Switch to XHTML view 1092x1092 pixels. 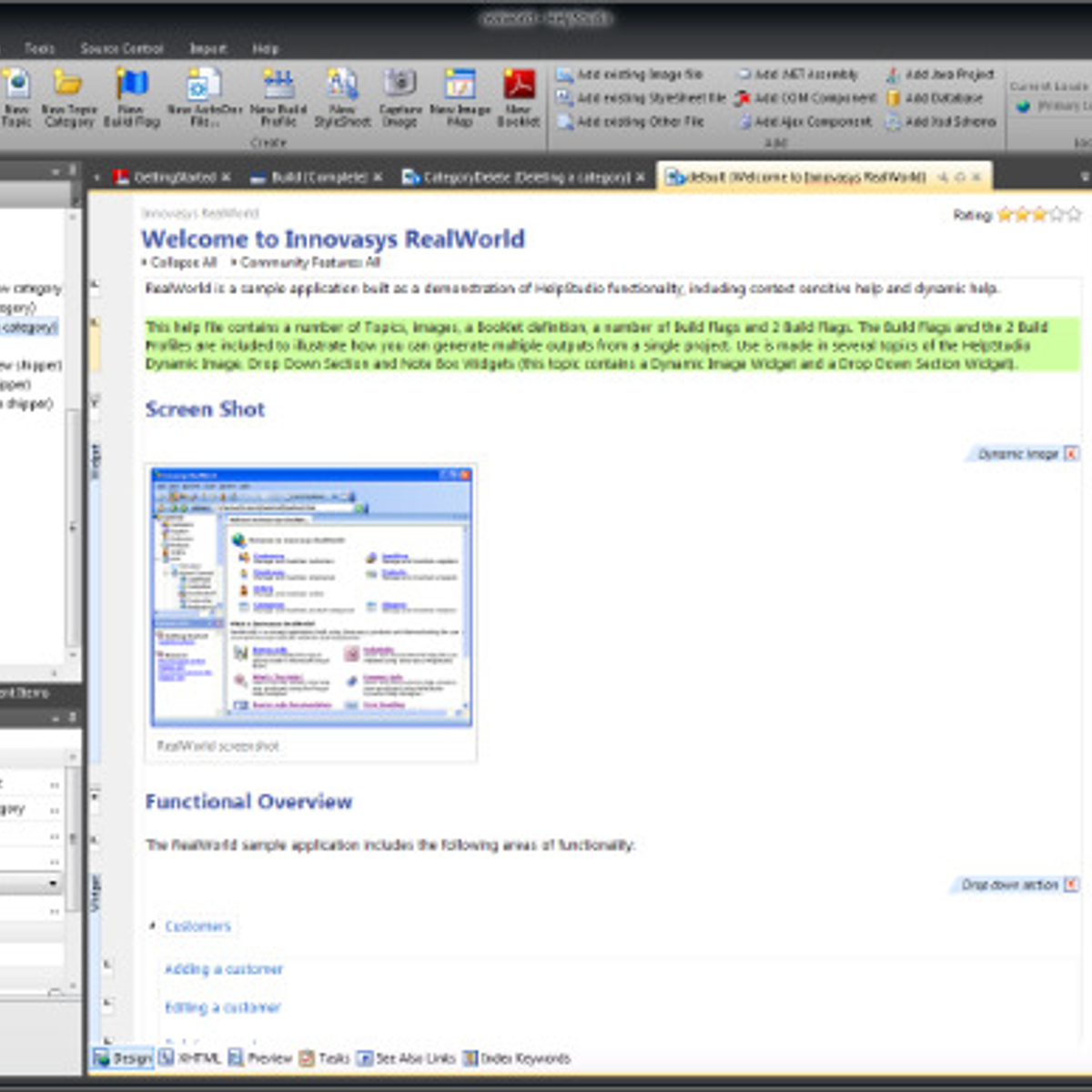(x=190, y=1058)
